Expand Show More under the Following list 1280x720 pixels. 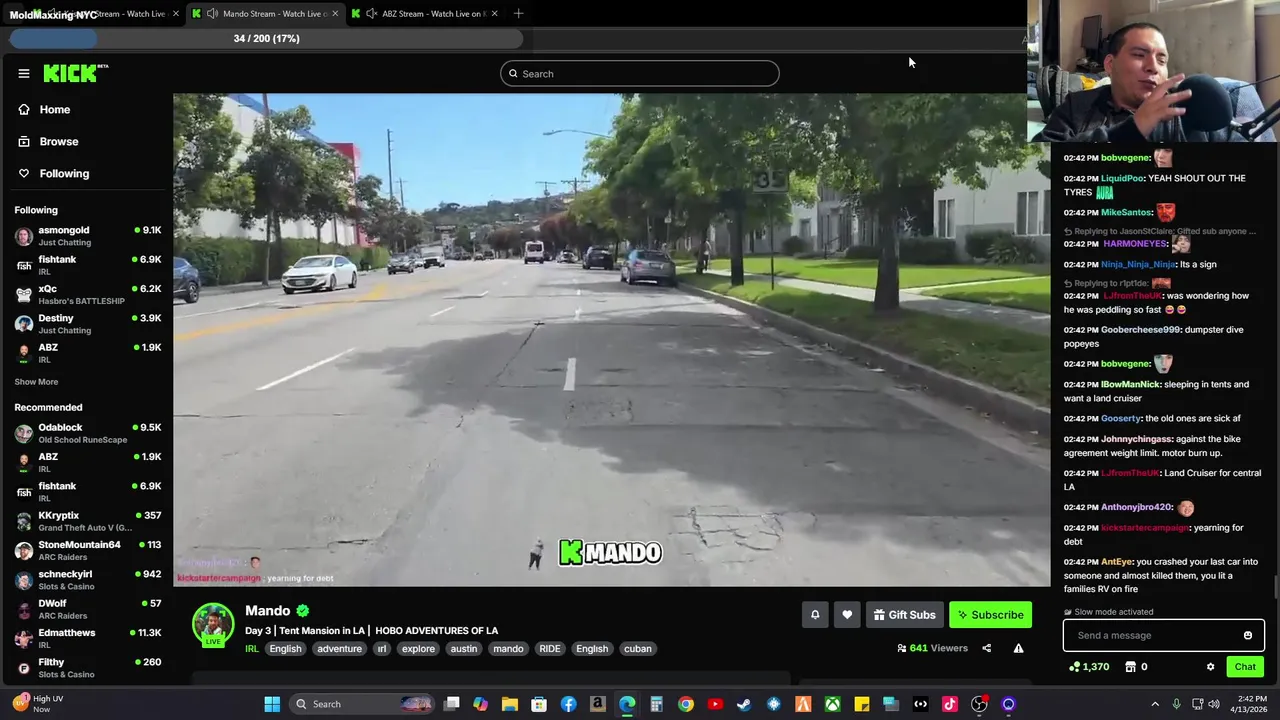pyautogui.click(x=36, y=381)
